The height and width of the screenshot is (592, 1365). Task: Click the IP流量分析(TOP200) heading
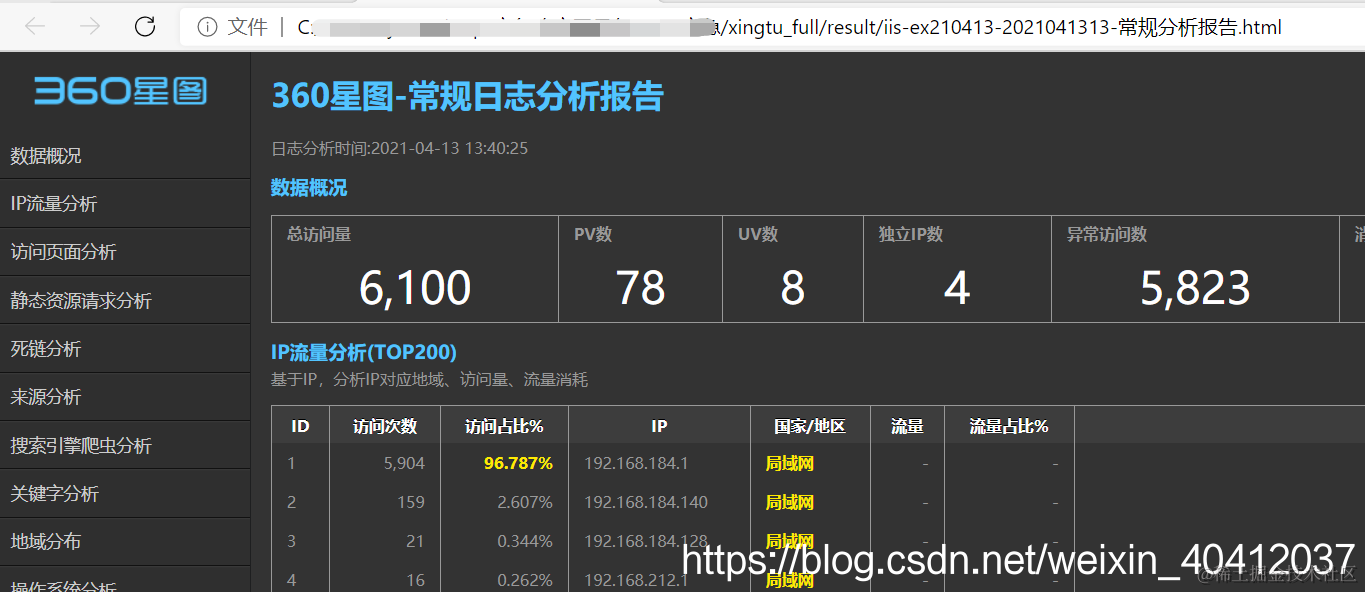[x=364, y=352]
